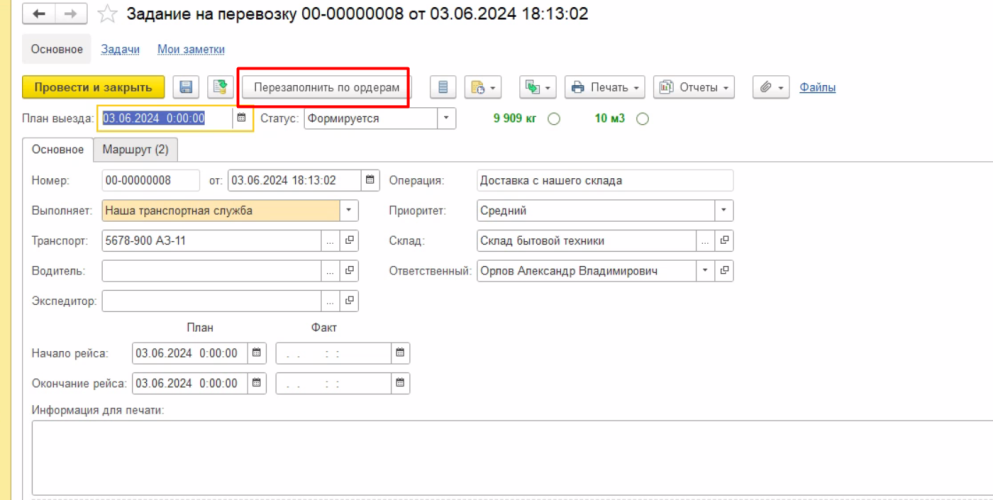Screen dimensions: 993x500
Task: Click Провести и закрыть button
Action: pyautogui.click(x=93, y=88)
